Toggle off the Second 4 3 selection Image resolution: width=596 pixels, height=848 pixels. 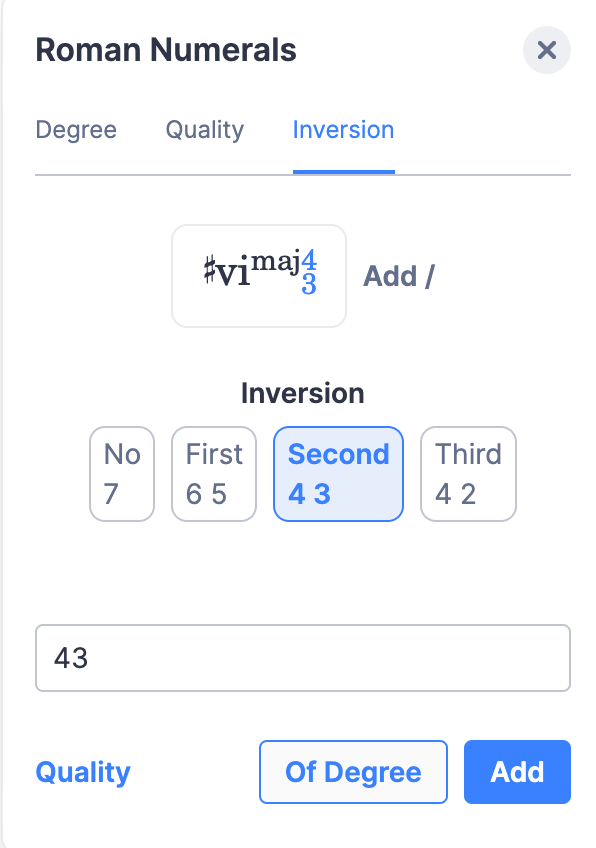338,473
